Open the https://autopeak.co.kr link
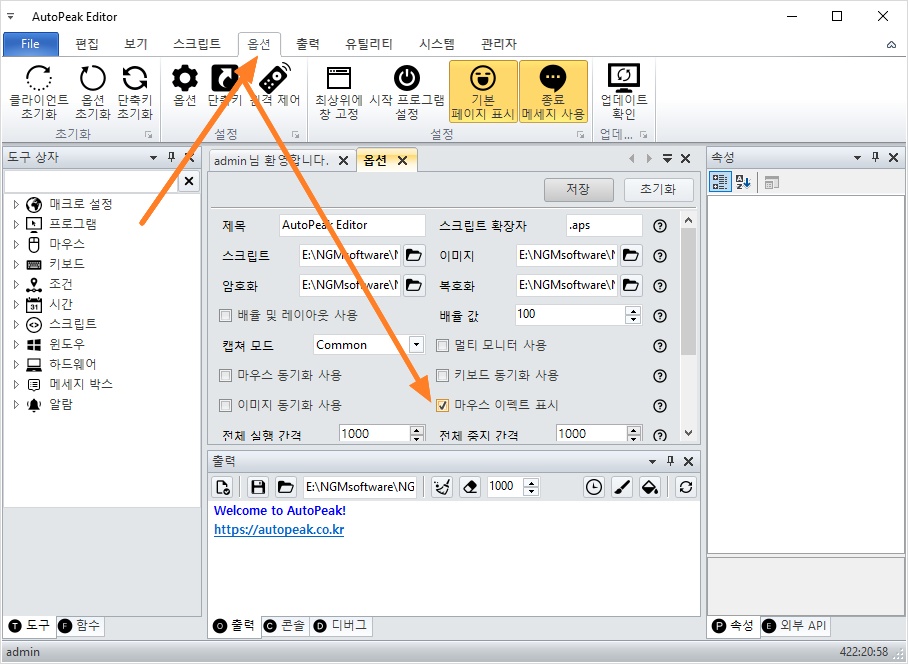Image resolution: width=908 pixels, height=664 pixels. (x=279, y=530)
